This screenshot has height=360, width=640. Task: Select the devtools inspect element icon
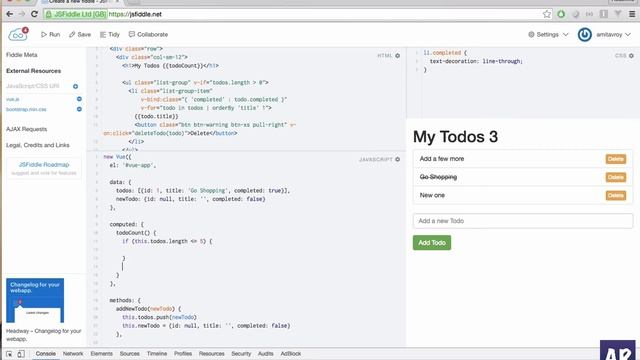(9, 354)
